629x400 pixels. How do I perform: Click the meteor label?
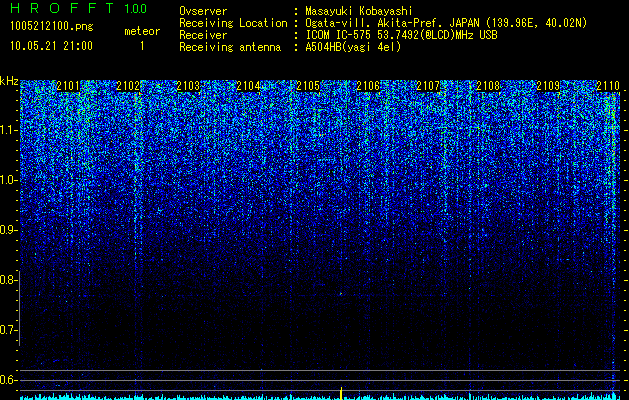[x=142, y=31]
